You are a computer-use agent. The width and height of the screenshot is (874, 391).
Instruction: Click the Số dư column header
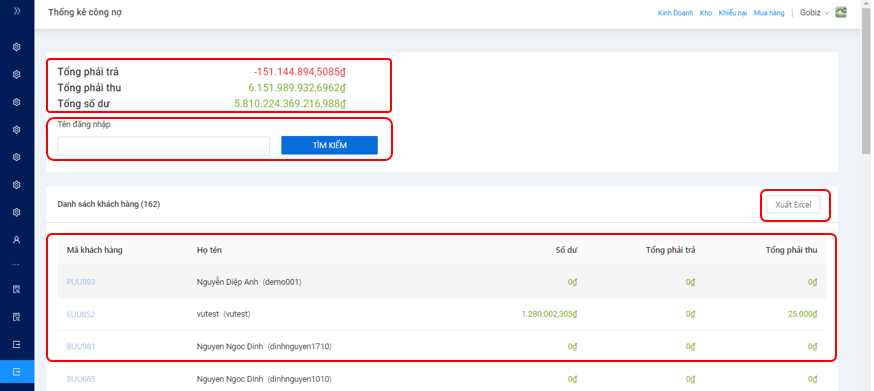566,250
